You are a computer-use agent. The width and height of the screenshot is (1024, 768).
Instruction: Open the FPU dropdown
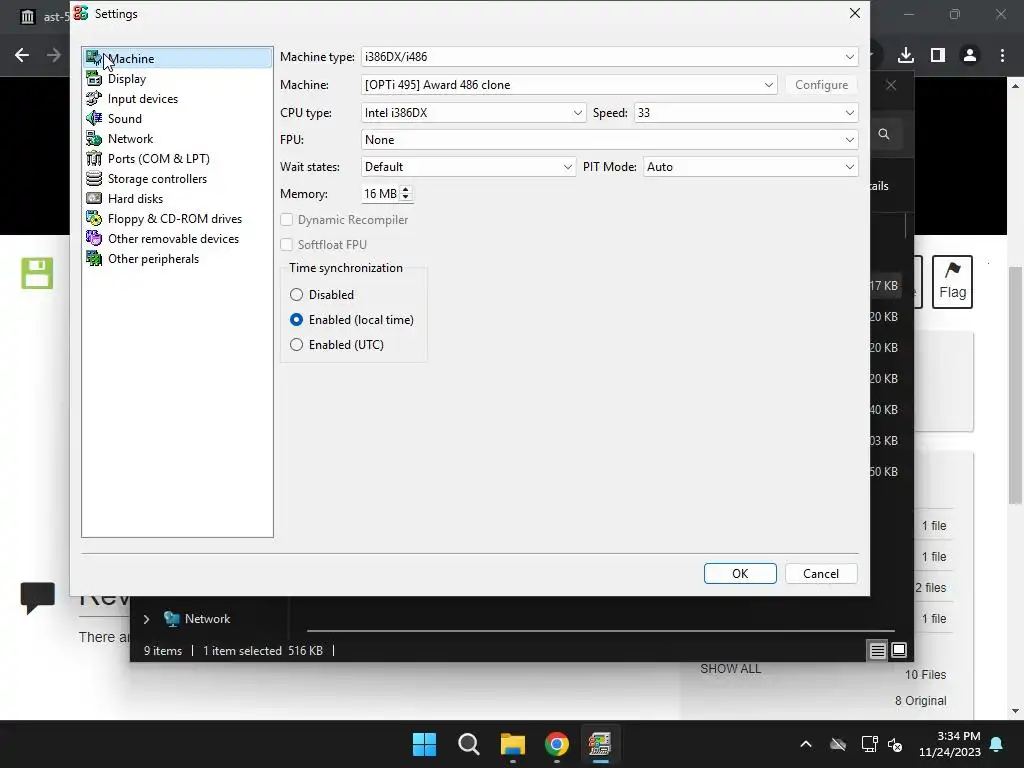coord(609,140)
